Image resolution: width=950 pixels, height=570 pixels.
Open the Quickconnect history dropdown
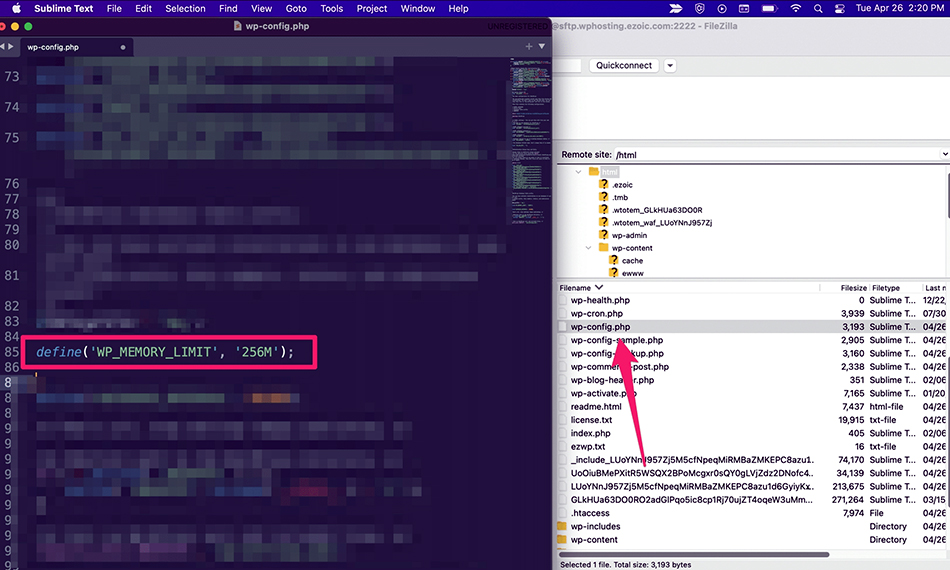point(669,65)
